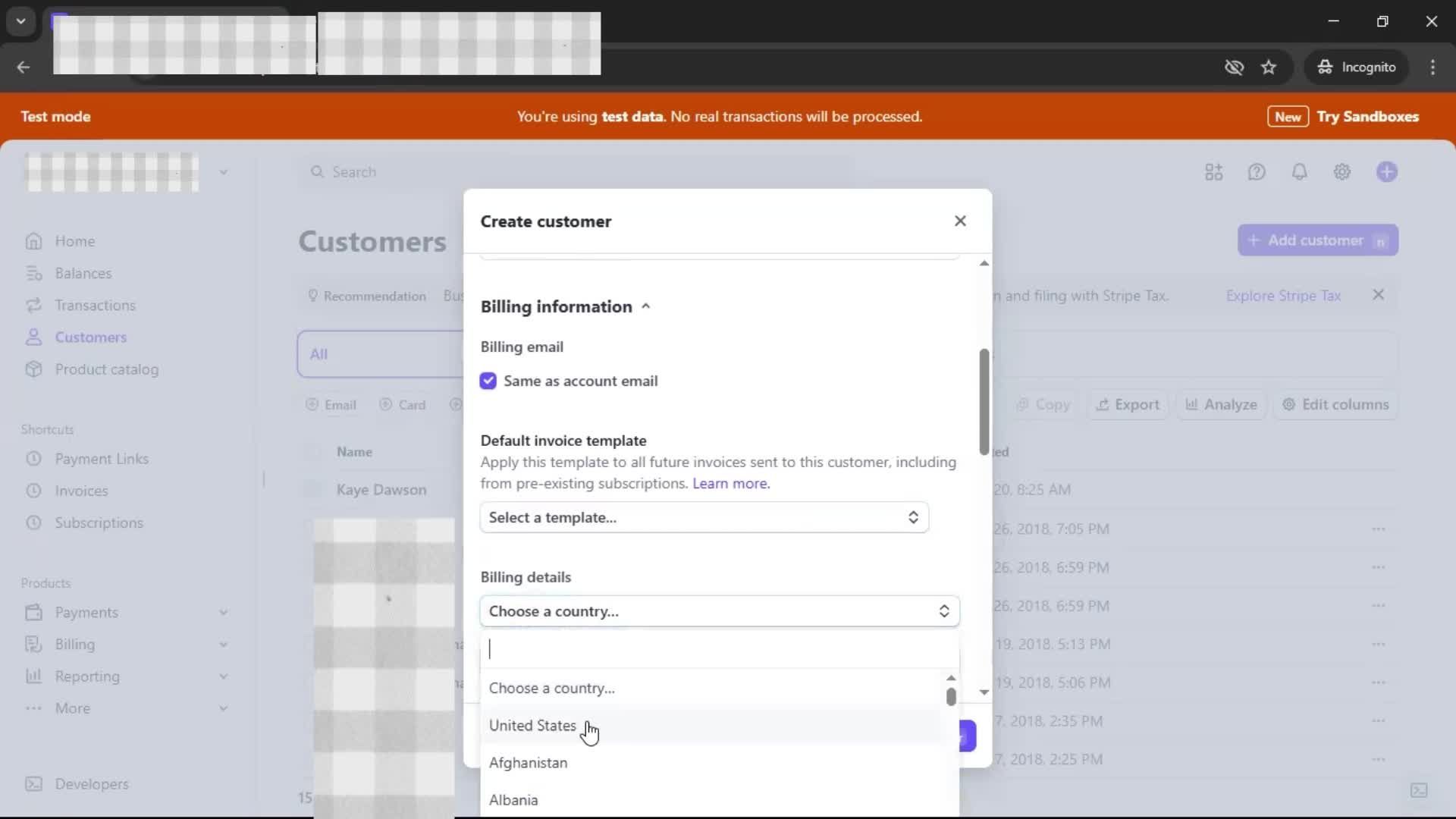
Task: Click the Try Sandboxes button
Action: click(1367, 117)
